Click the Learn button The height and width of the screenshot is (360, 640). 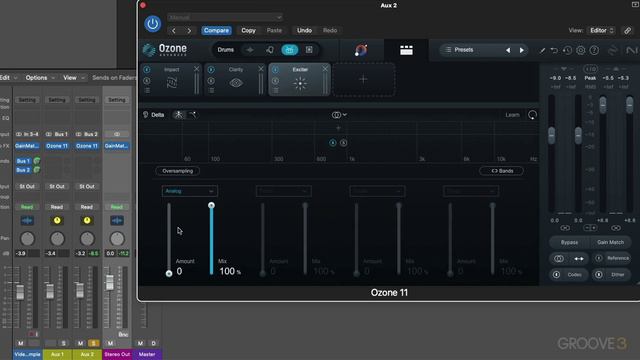512,115
